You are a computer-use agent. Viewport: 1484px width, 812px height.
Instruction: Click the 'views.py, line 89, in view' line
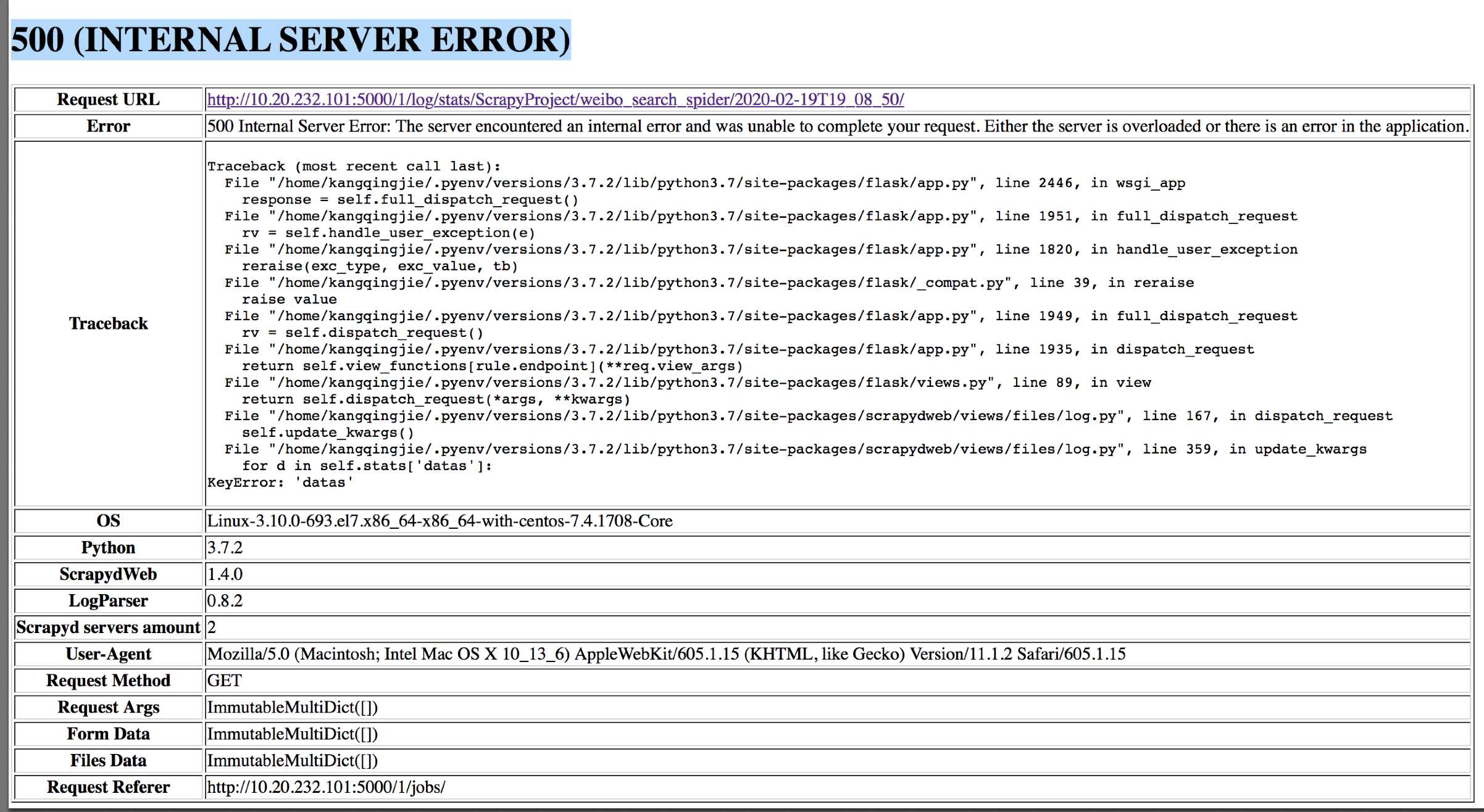(x=688, y=383)
